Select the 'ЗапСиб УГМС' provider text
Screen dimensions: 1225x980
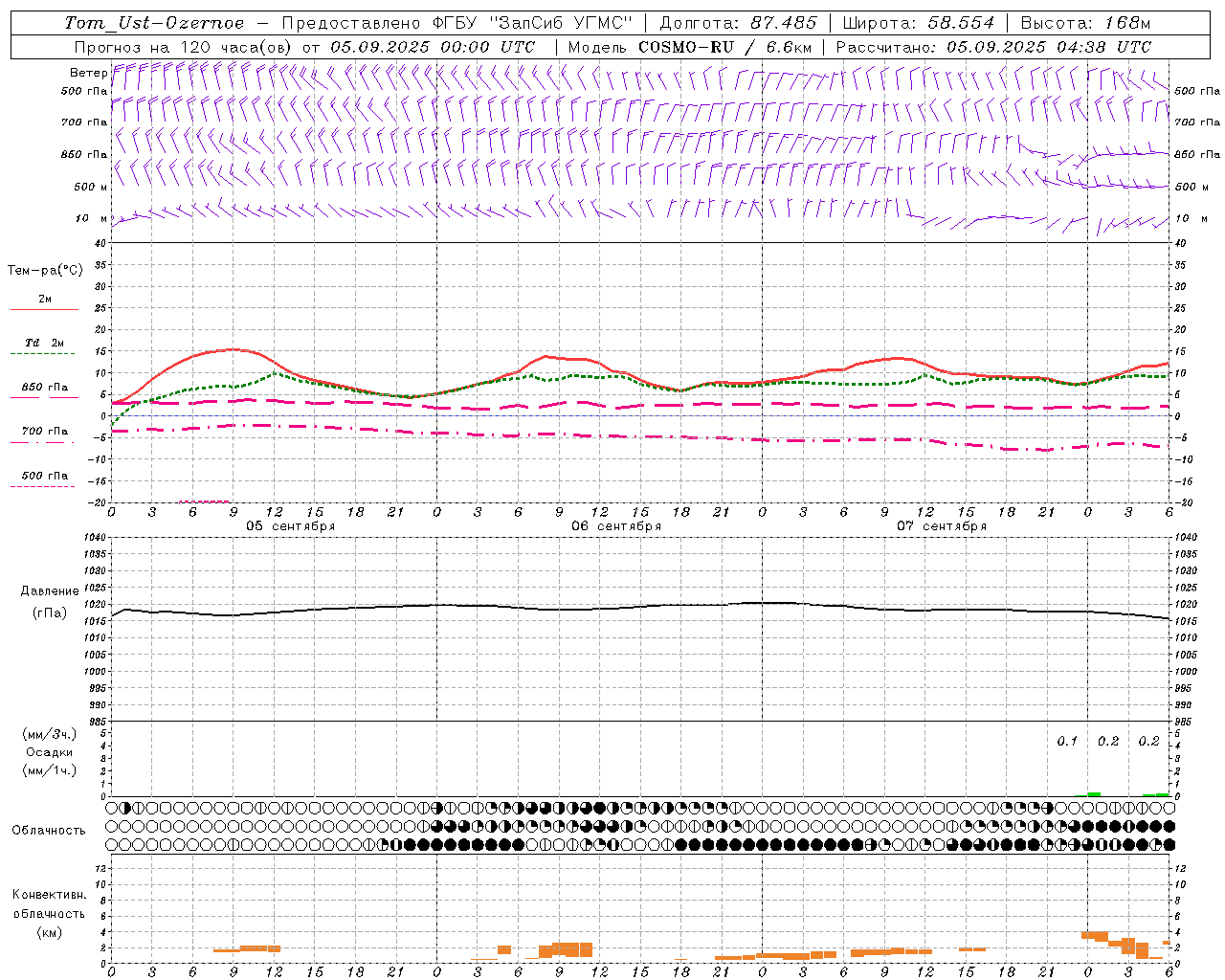click(562, 23)
